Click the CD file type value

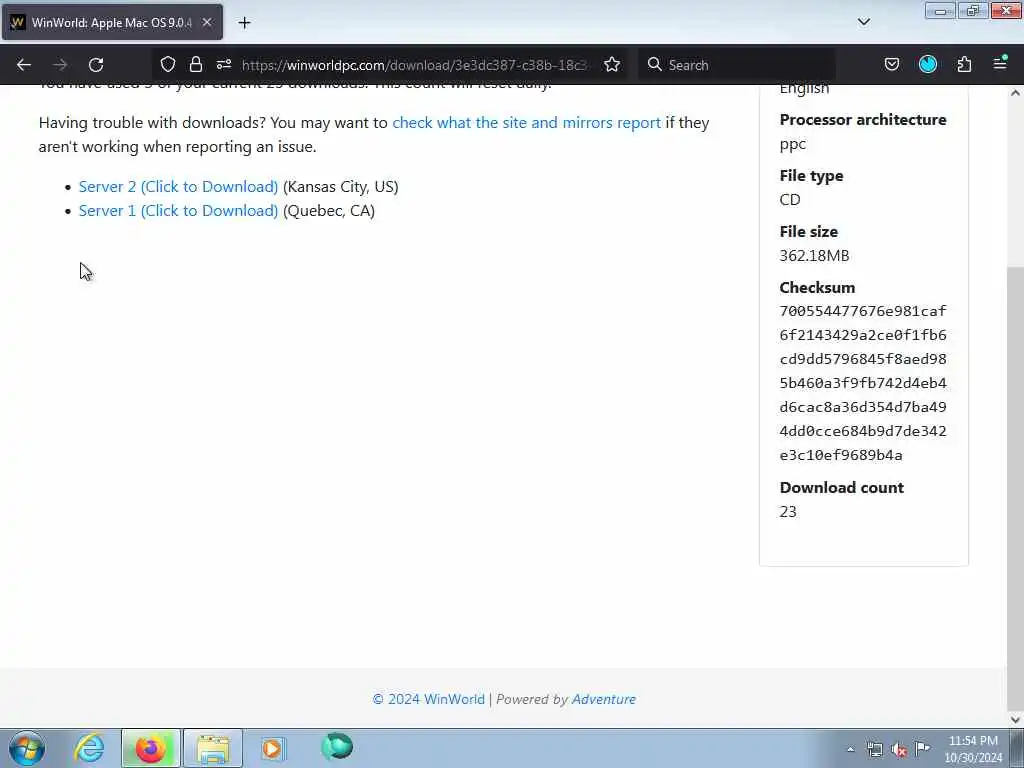(x=790, y=200)
